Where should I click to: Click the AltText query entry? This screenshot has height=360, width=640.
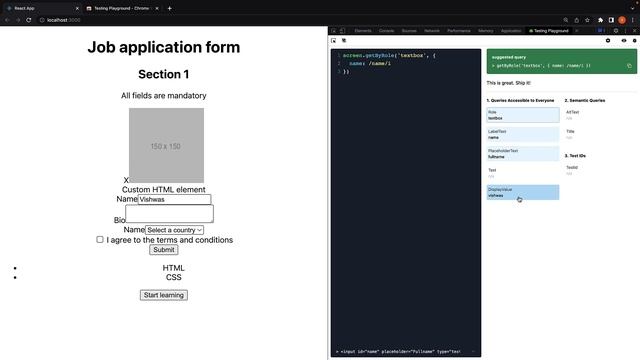pos(600,115)
